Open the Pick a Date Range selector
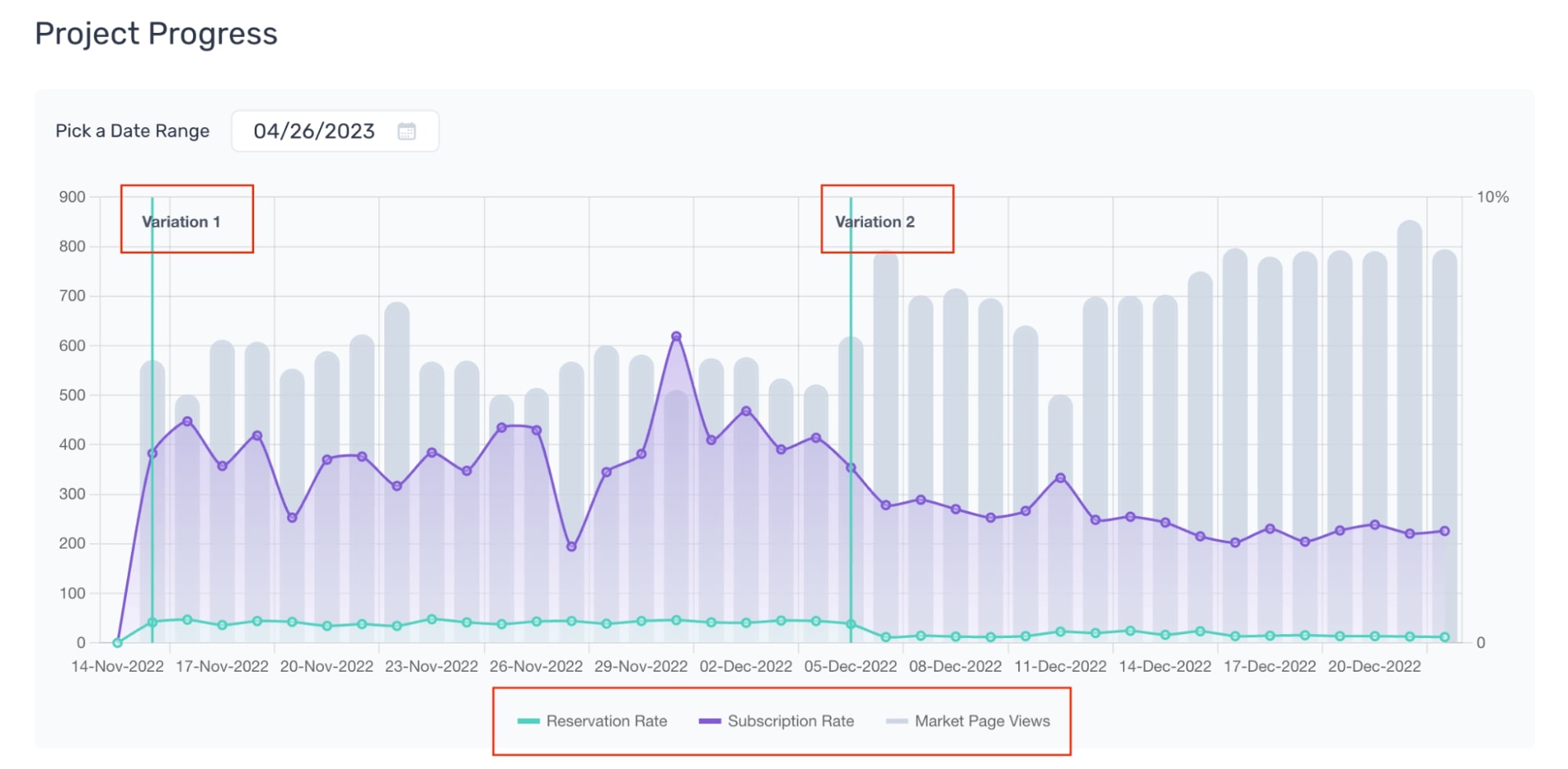Image resolution: width=1568 pixels, height=769 pixels. [334, 131]
